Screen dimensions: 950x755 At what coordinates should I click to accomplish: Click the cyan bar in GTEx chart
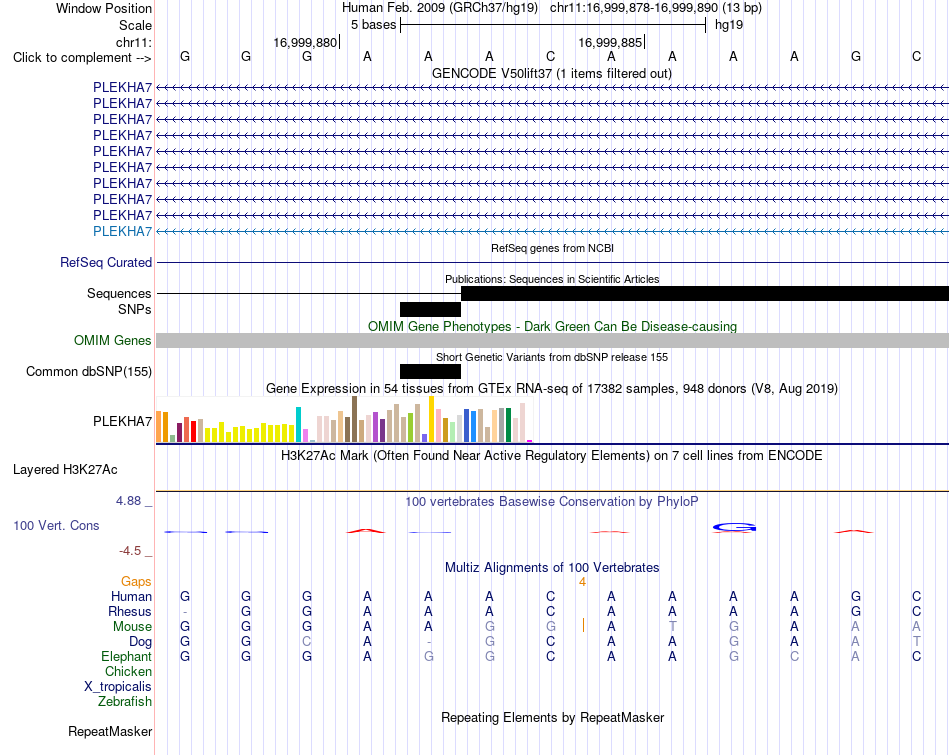pyautogui.click(x=299, y=425)
